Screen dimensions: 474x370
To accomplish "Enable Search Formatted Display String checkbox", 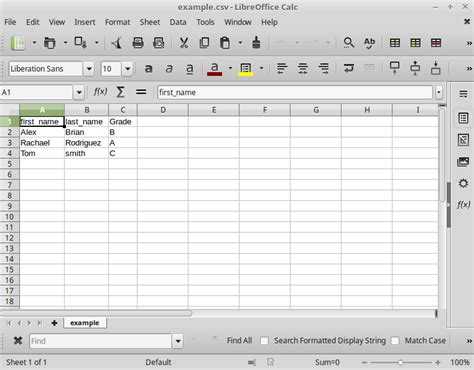I will [264, 341].
